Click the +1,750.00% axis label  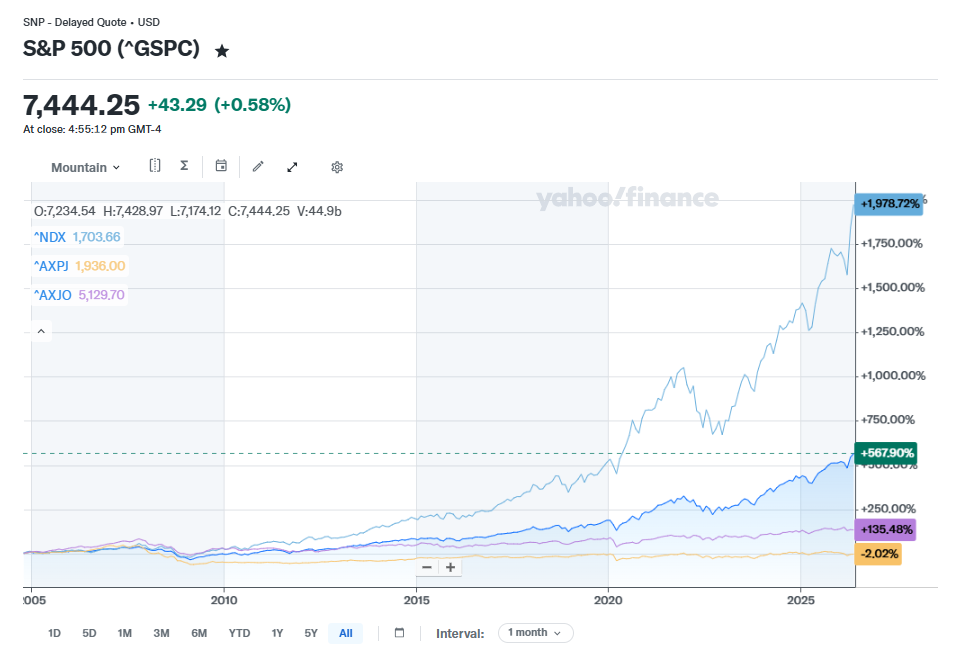tap(892, 244)
